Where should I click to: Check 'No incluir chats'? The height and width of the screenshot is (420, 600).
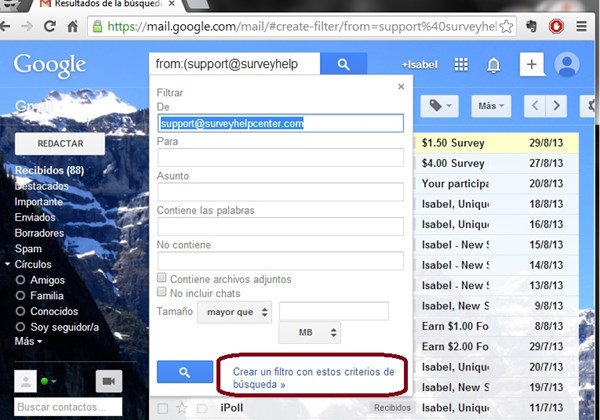pyautogui.click(x=161, y=292)
